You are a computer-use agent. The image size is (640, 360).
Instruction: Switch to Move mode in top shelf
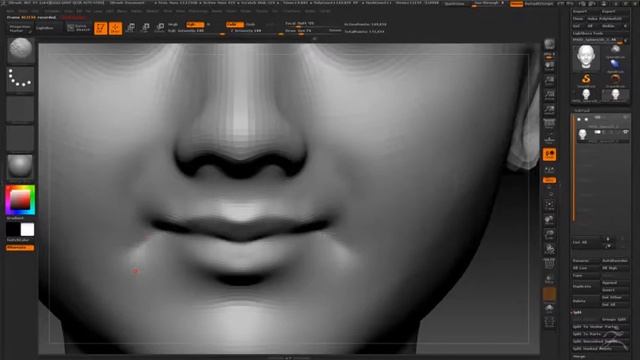pos(131,28)
